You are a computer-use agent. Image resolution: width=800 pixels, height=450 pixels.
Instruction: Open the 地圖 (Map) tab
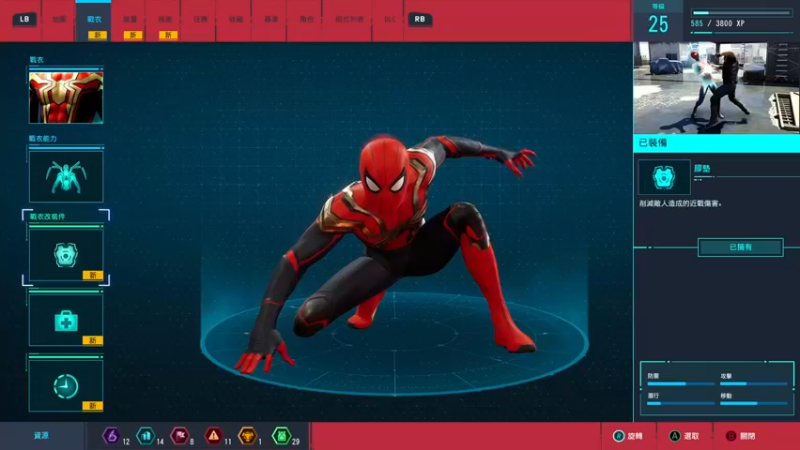[x=59, y=19]
